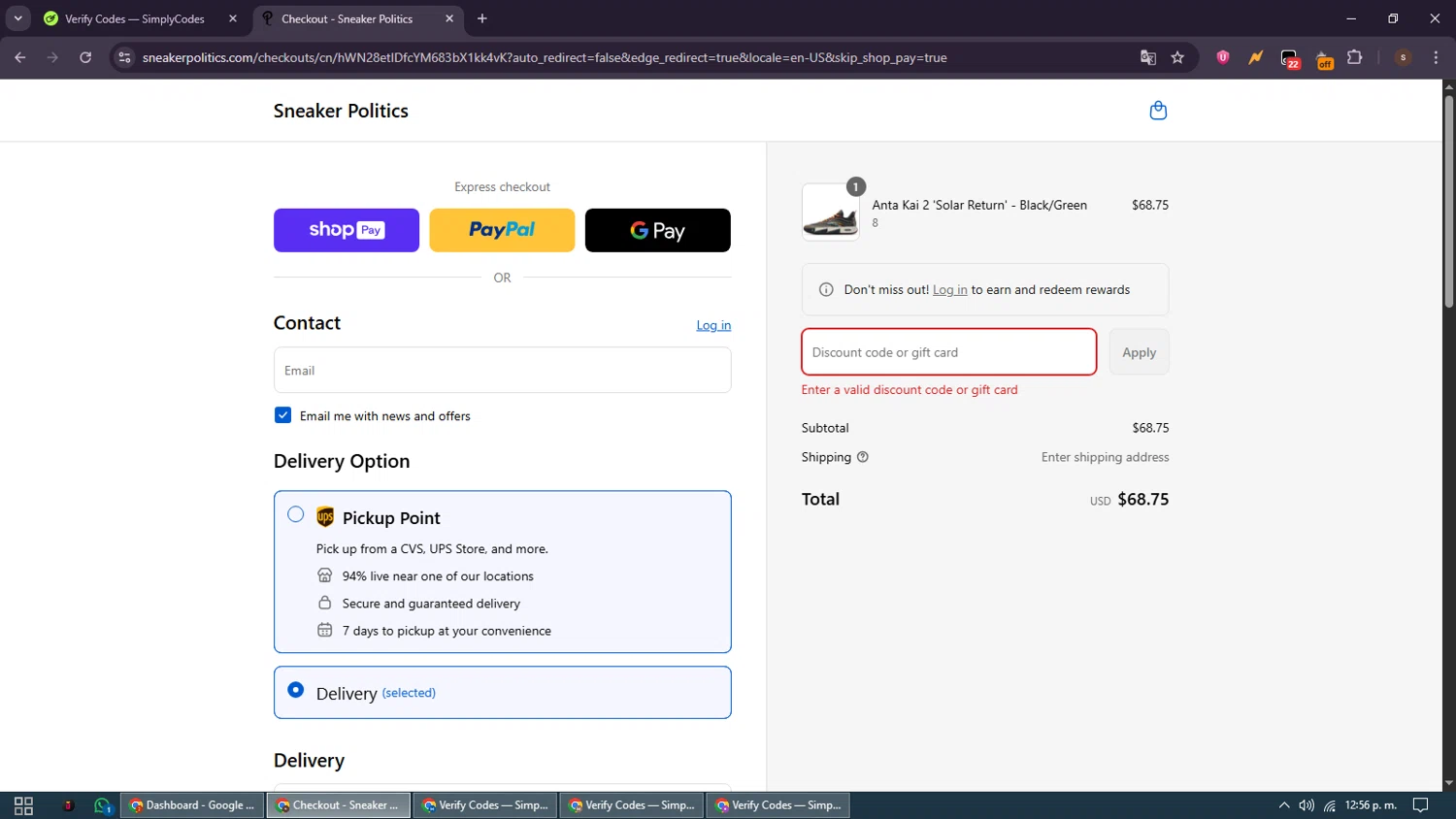Click into the Email input field
Image resolution: width=1456 pixels, height=819 pixels.
point(503,370)
